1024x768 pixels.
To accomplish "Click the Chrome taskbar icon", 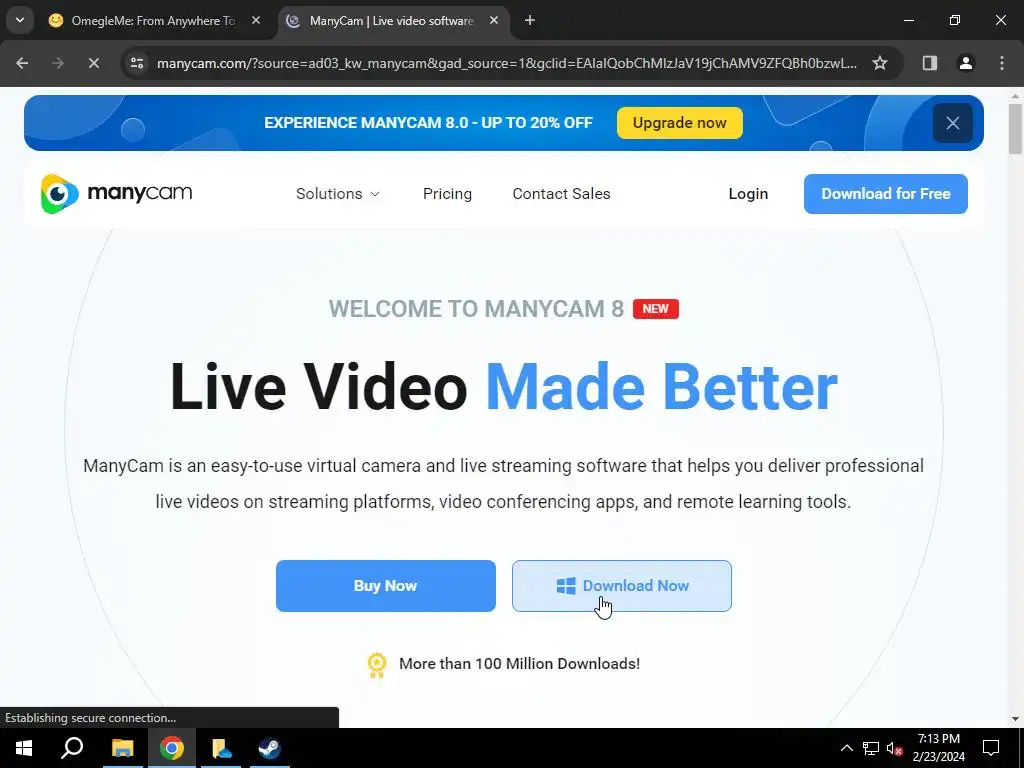I will 172,748.
